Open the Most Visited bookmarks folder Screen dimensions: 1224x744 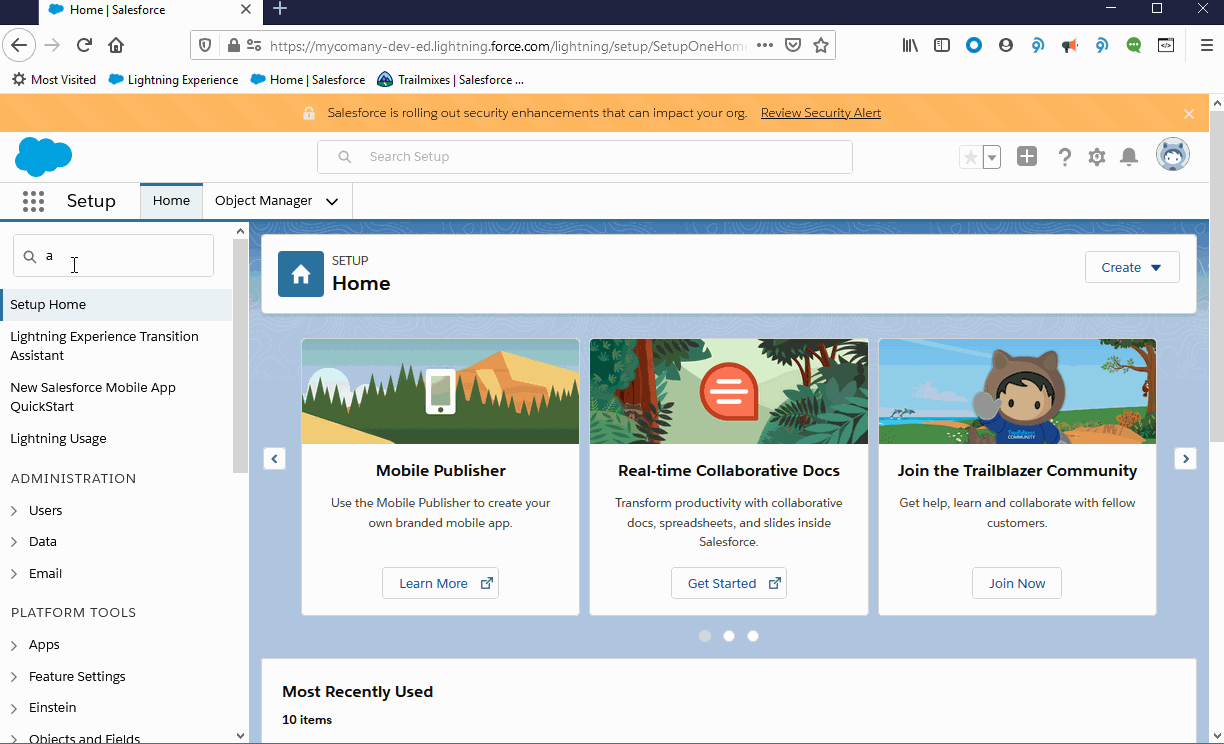(x=55, y=80)
